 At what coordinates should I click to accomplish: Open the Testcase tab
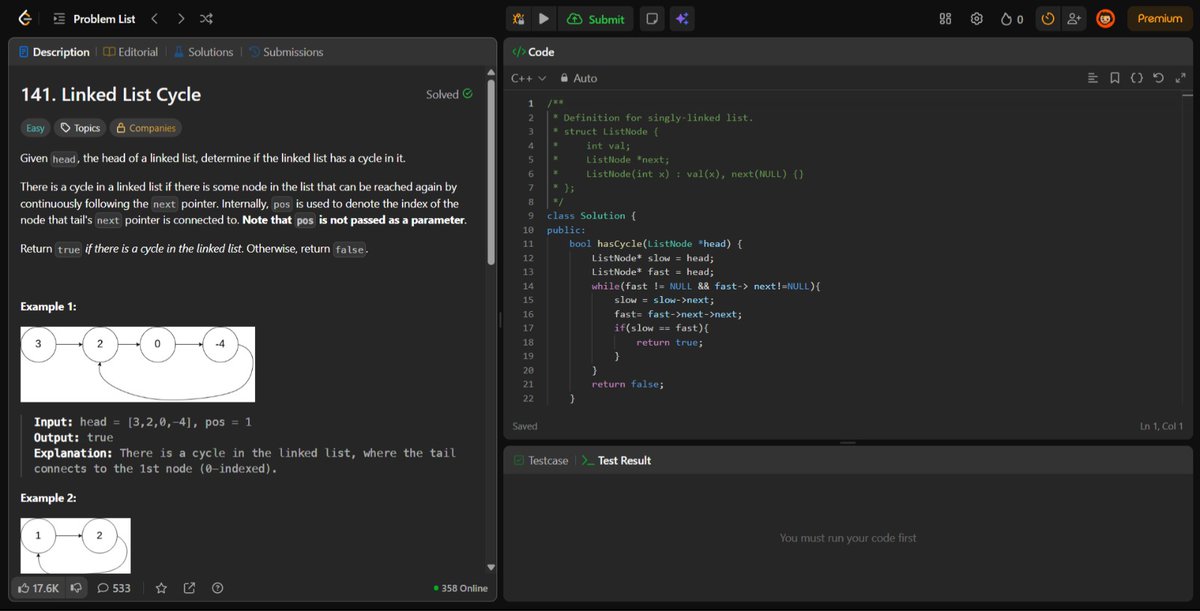tap(540, 460)
